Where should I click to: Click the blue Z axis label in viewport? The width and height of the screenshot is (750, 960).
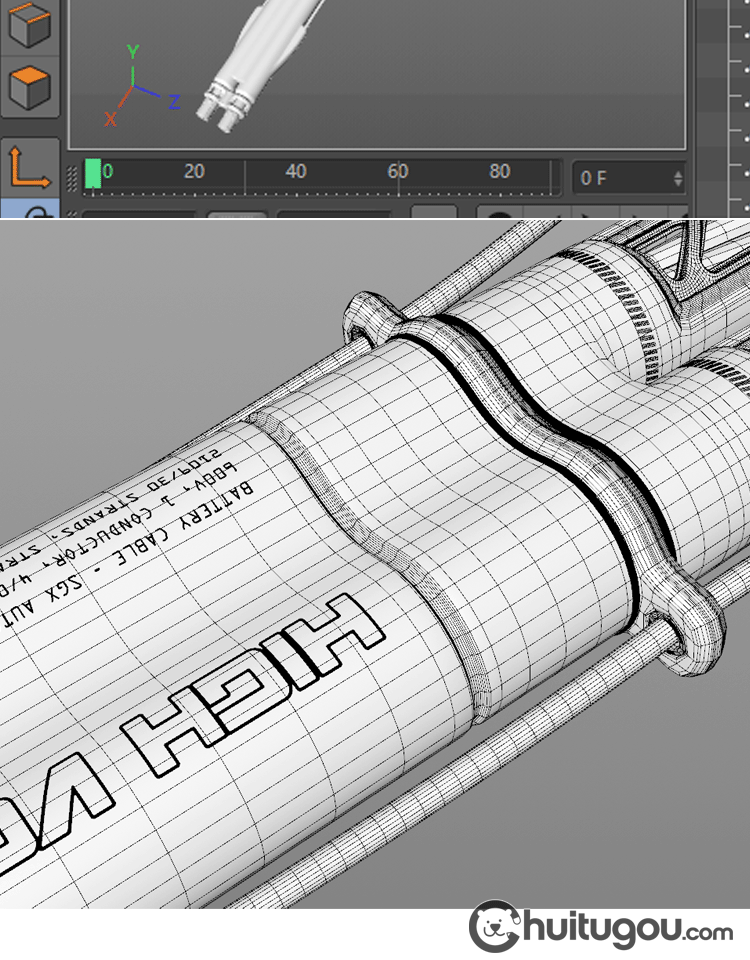click(173, 101)
